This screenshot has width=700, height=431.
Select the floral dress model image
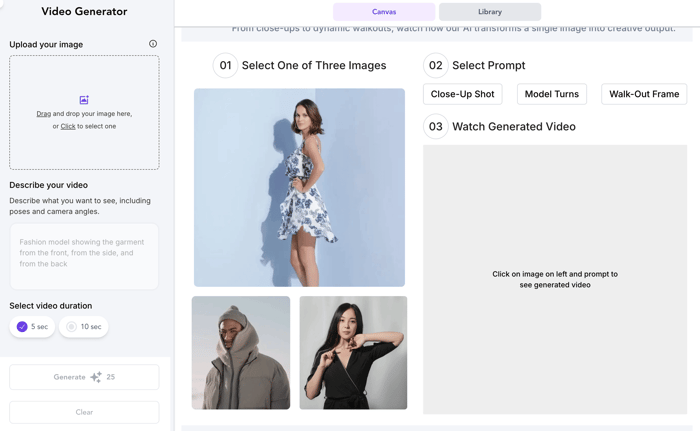[x=299, y=187]
